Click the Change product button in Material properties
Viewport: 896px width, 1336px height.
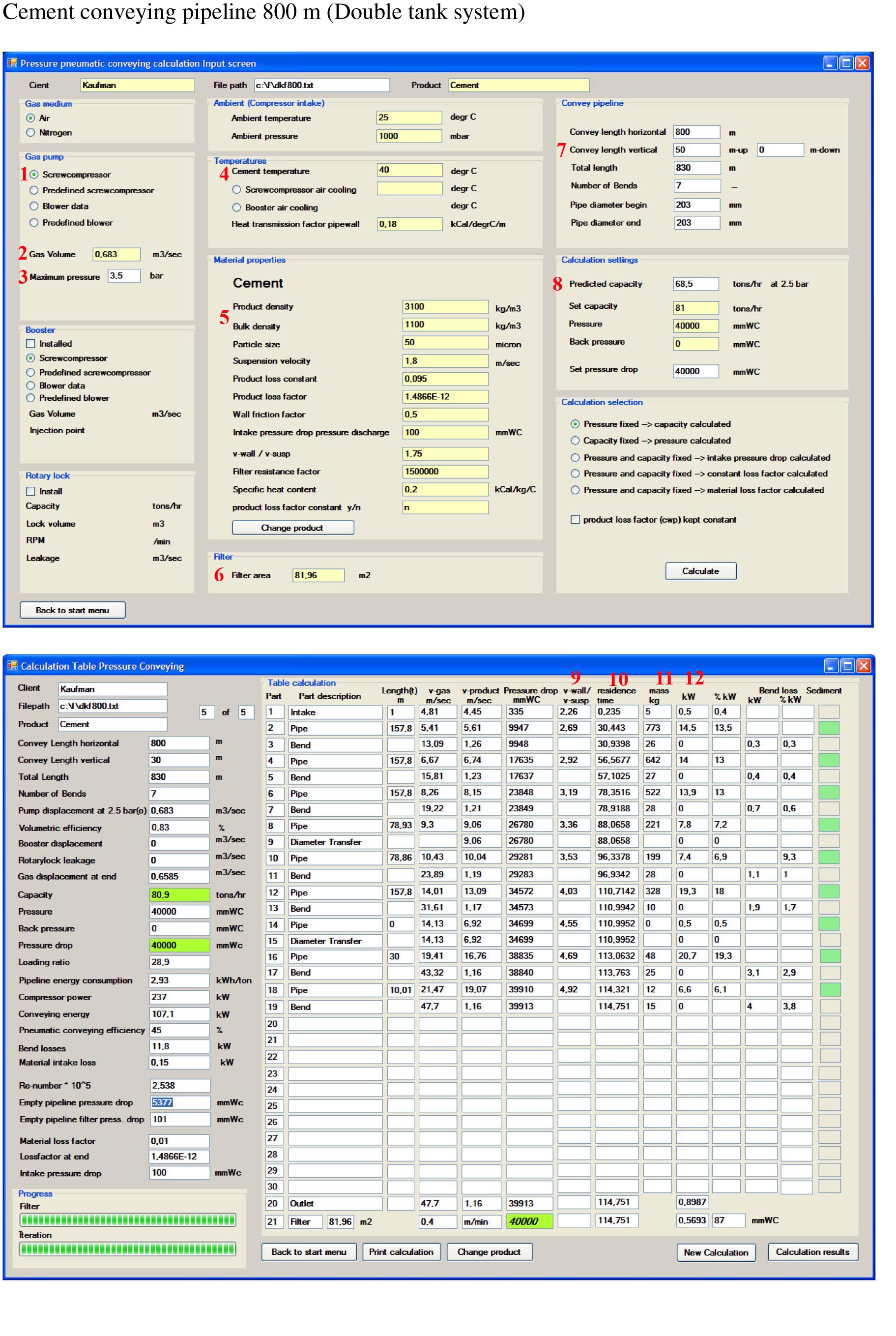tap(292, 528)
